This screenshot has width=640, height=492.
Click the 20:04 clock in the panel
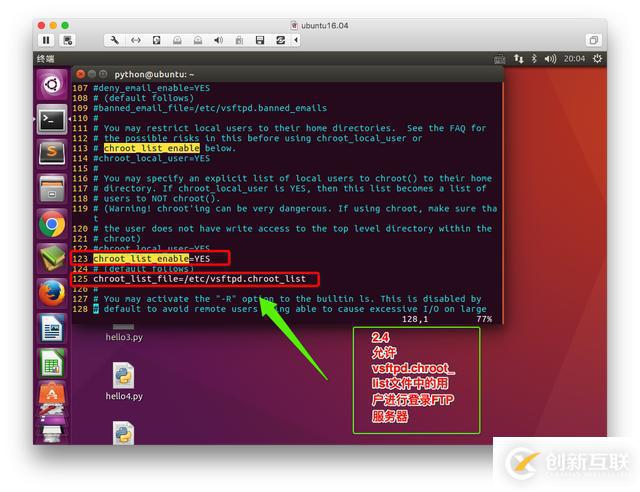pos(574,59)
